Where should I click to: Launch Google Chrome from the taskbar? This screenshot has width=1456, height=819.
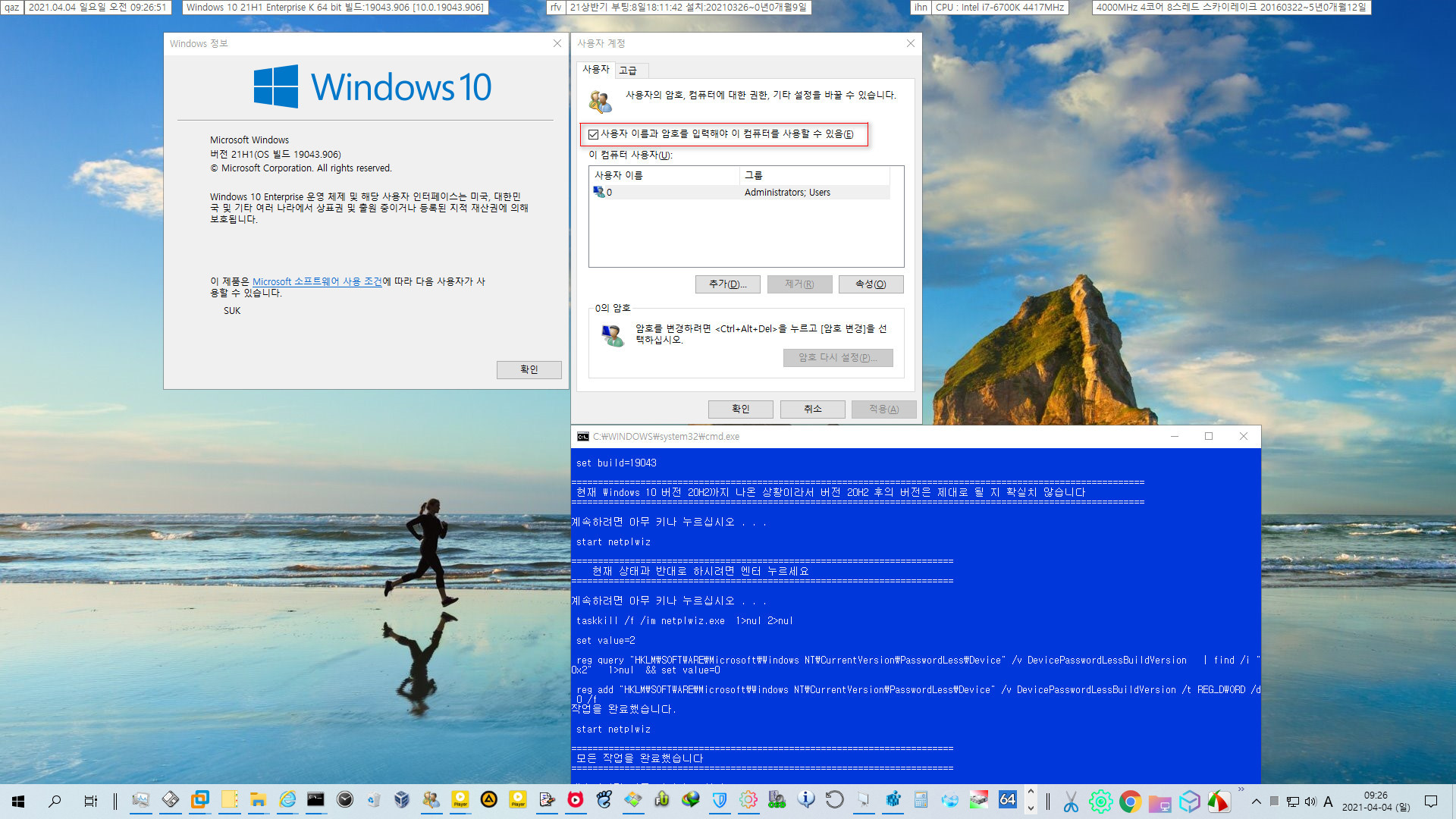pyautogui.click(x=1130, y=801)
